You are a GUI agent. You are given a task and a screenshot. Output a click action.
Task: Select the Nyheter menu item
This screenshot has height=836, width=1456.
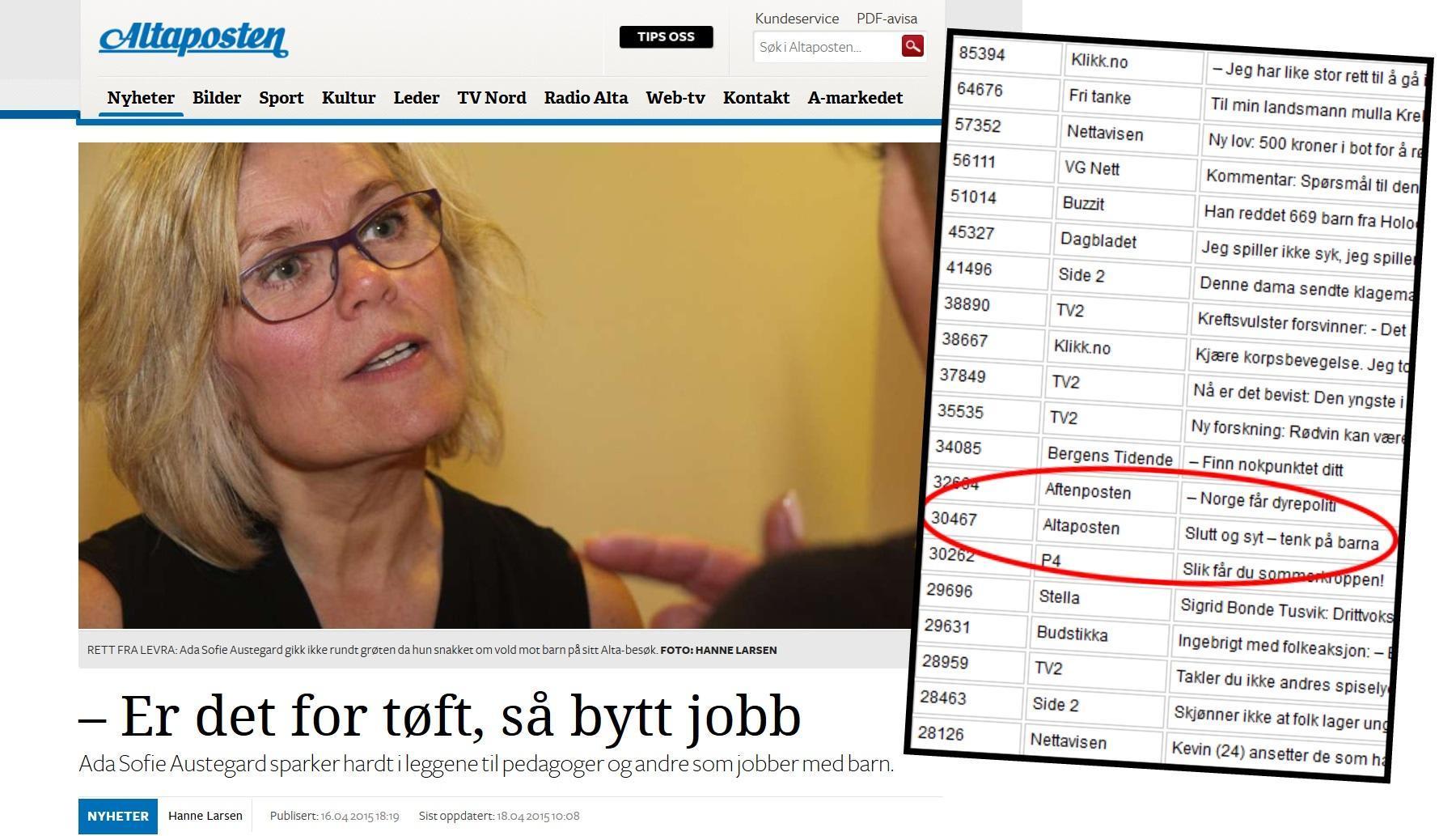(x=141, y=98)
